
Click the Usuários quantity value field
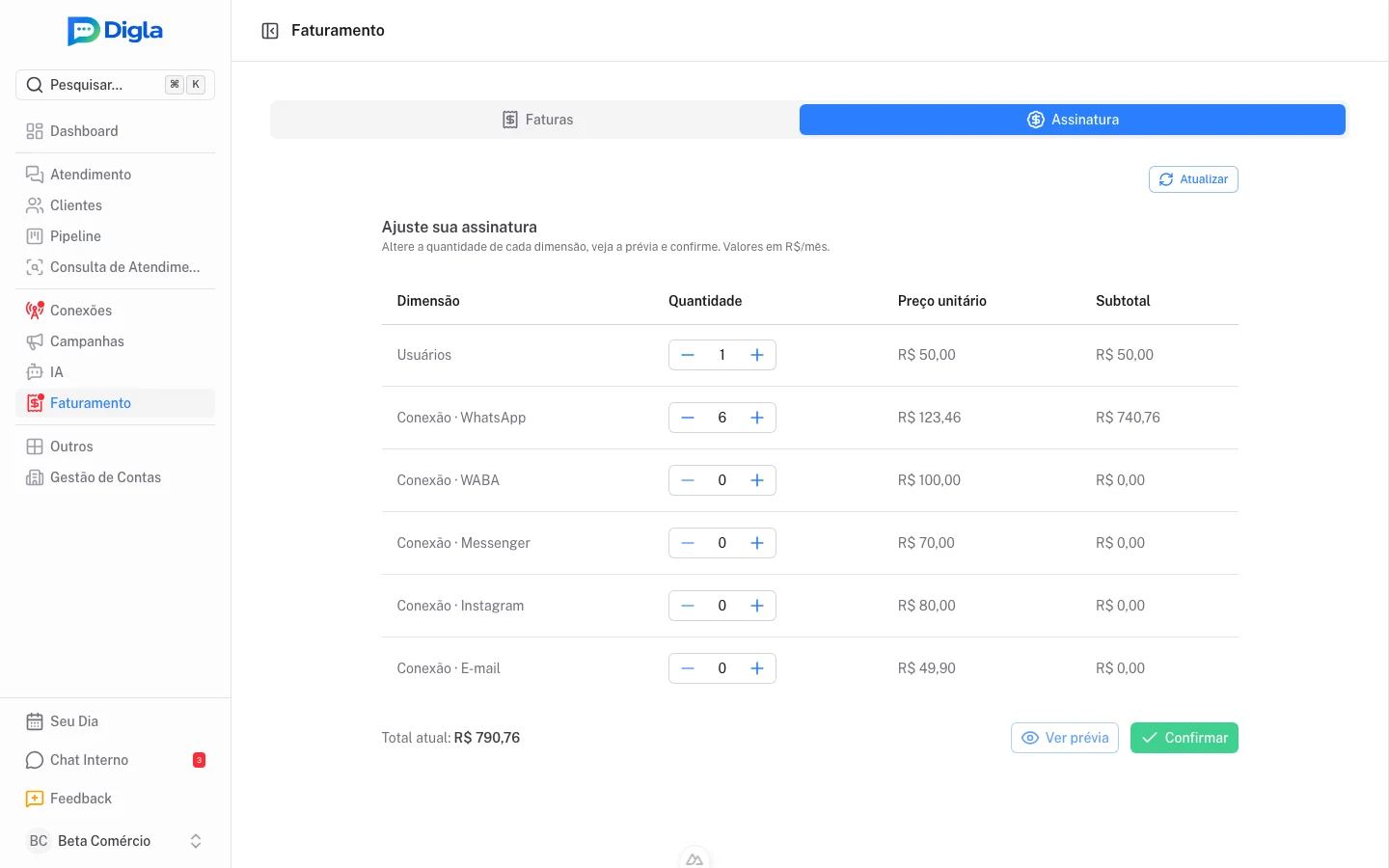[x=722, y=355]
